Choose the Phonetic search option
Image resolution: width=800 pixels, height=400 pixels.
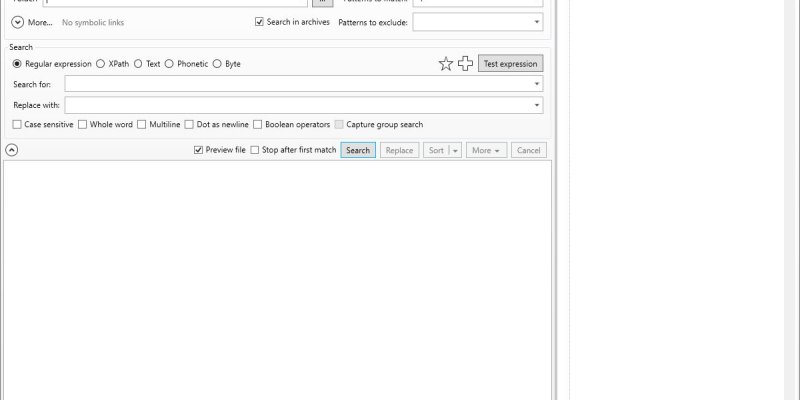170,64
